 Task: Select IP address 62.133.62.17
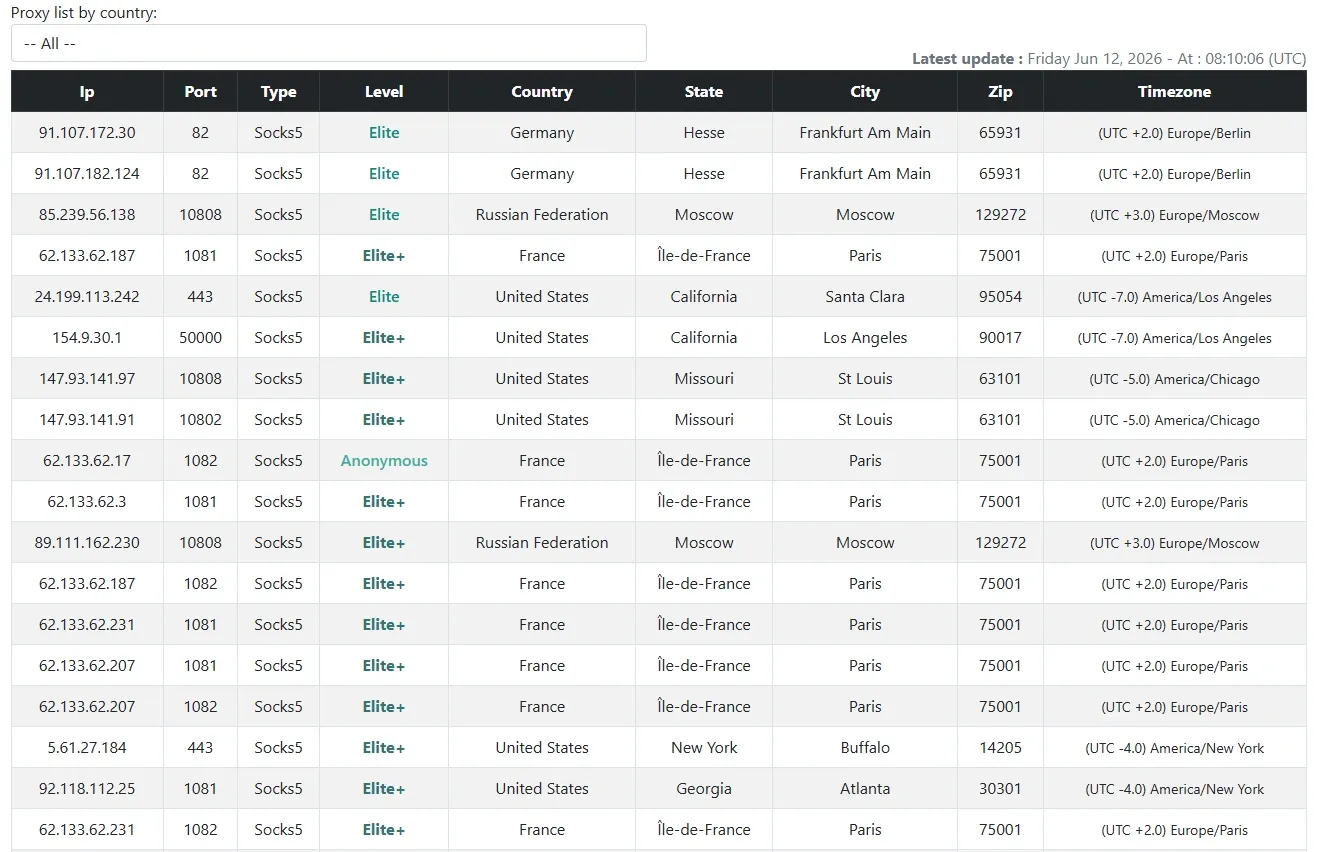point(87,461)
